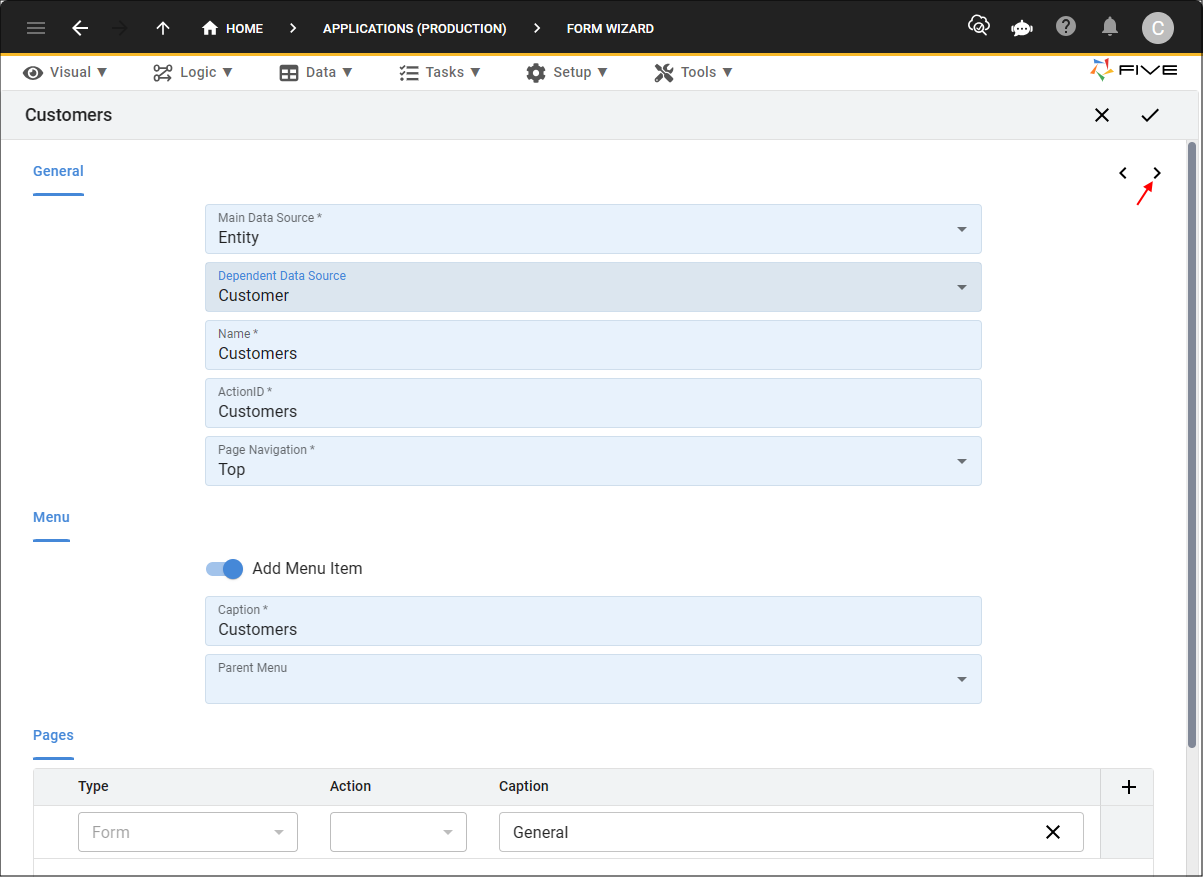1203x877 pixels.
Task: Open the user avatar C menu
Action: tap(1157, 27)
